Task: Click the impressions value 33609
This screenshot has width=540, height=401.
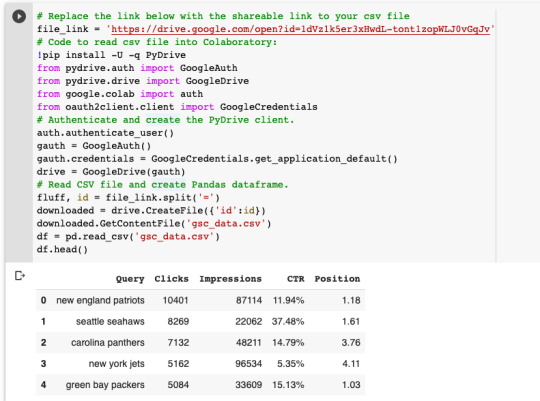Action: coord(249,385)
